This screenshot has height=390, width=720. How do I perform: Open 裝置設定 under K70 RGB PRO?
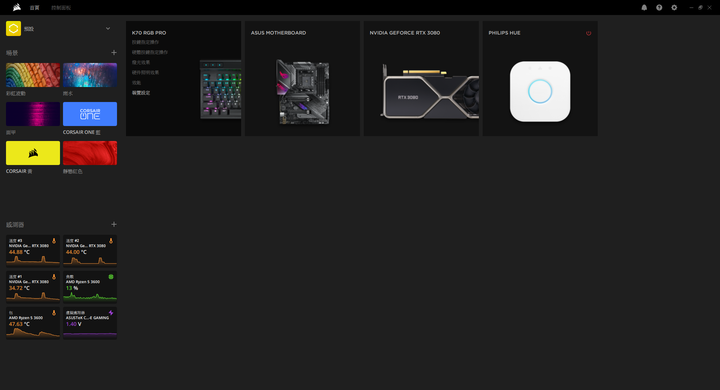click(x=141, y=93)
